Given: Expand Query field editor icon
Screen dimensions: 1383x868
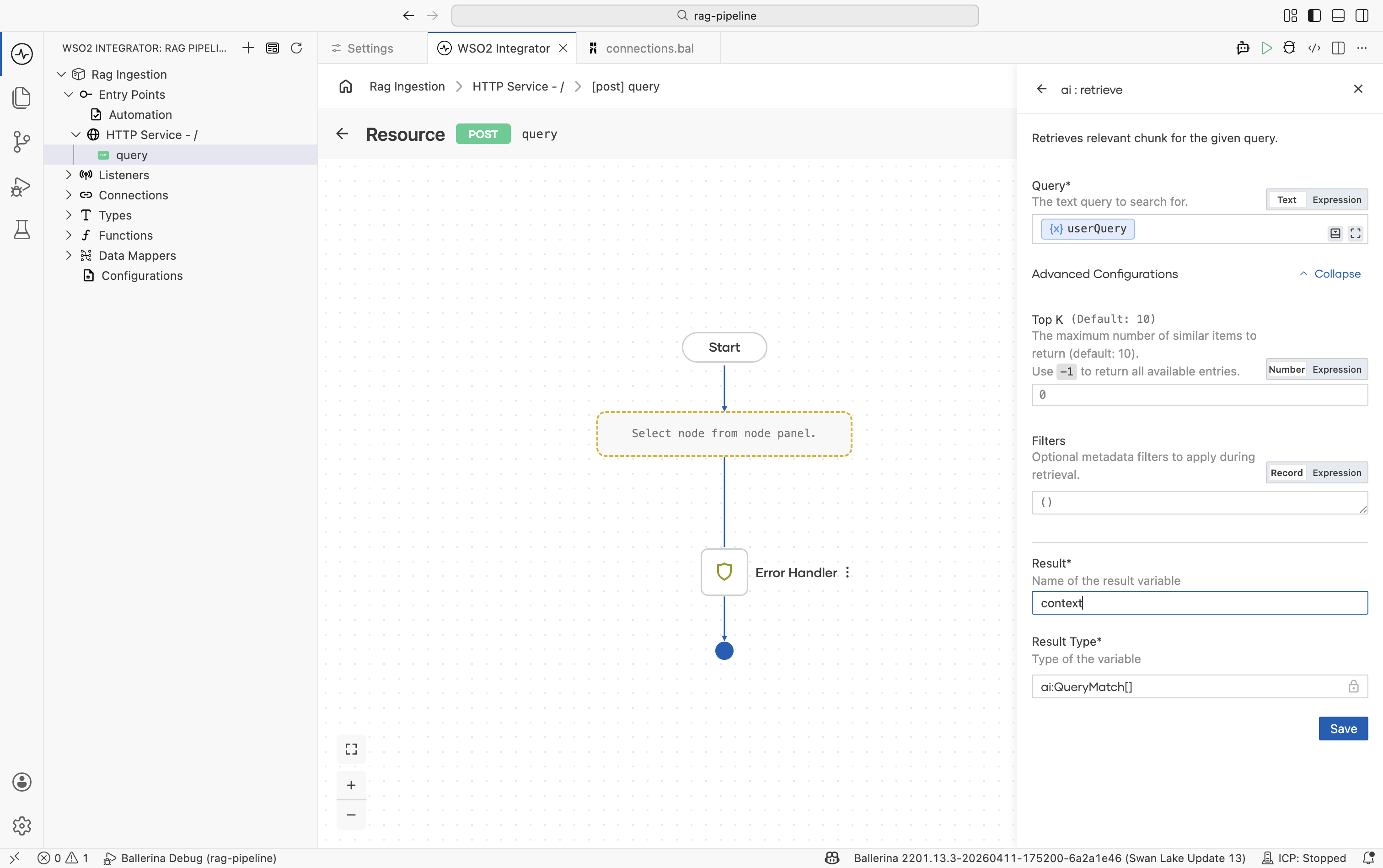Looking at the screenshot, I should (1356, 233).
